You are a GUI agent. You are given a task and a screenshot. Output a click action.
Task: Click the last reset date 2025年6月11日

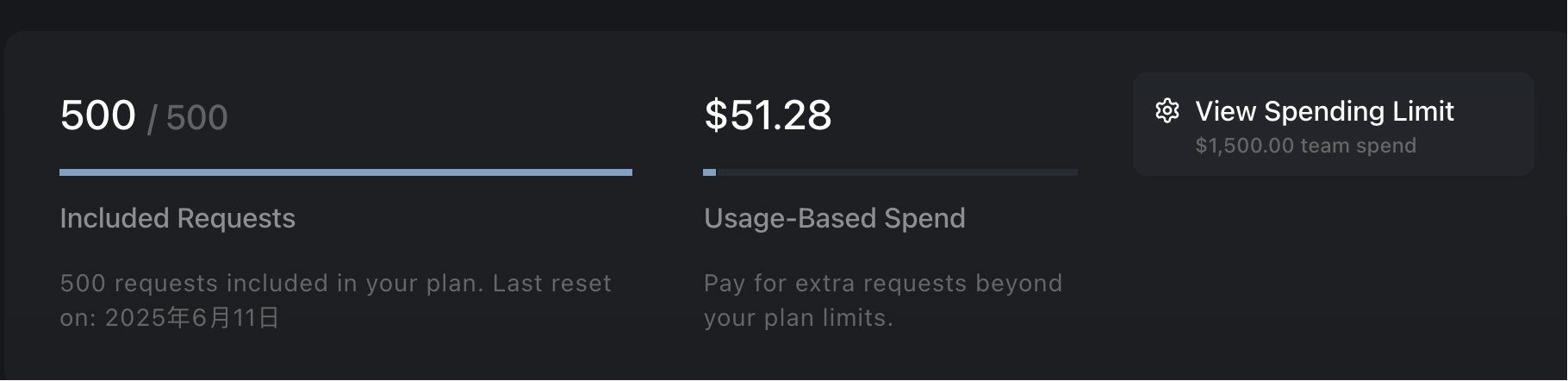tap(192, 318)
